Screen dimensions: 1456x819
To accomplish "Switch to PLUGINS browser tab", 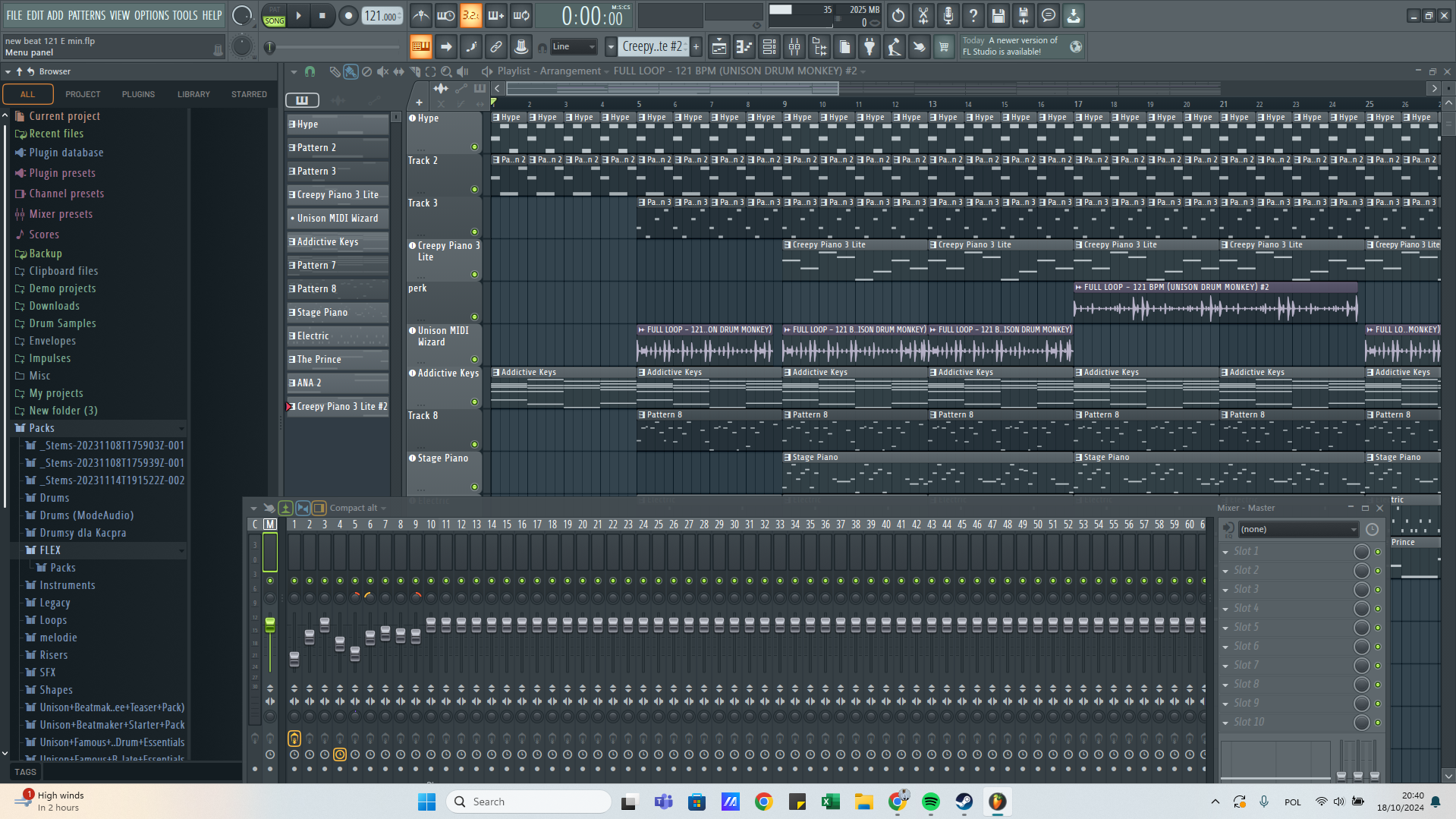I will [x=138, y=94].
